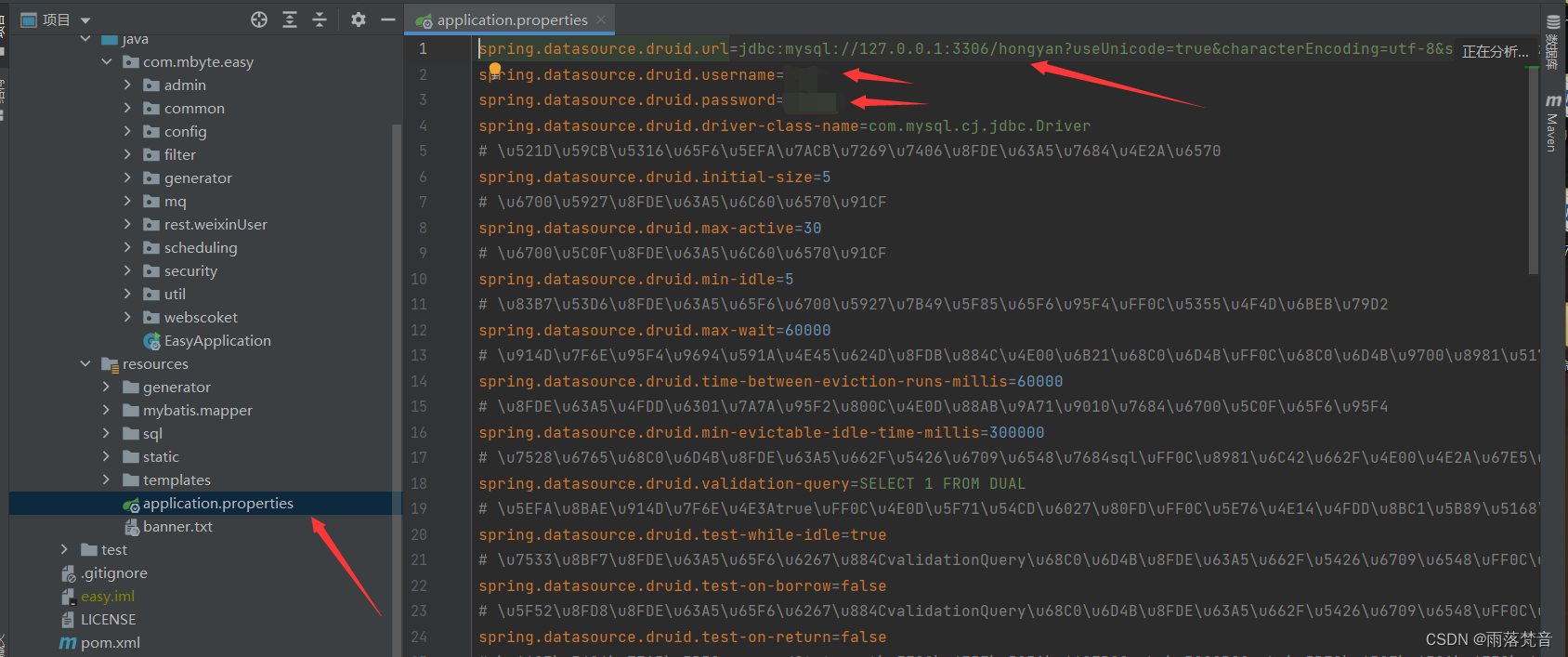The image size is (1568, 657).
Task: Expand the com.mbyte.easy package
Action: 107,61
